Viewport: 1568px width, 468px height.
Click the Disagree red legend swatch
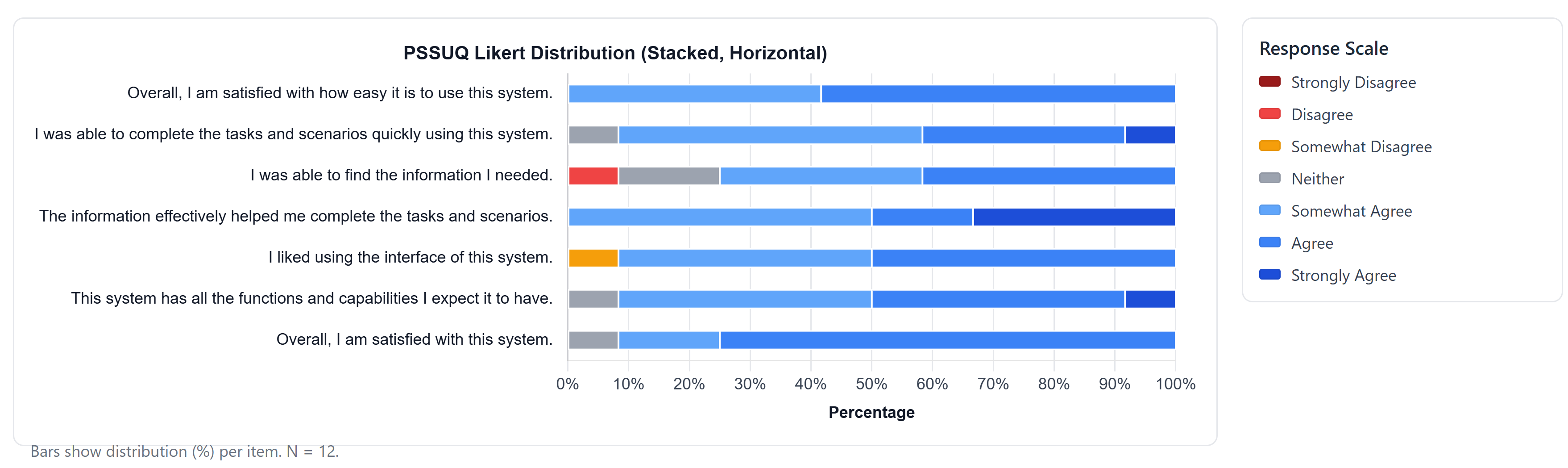(1269, 114)
